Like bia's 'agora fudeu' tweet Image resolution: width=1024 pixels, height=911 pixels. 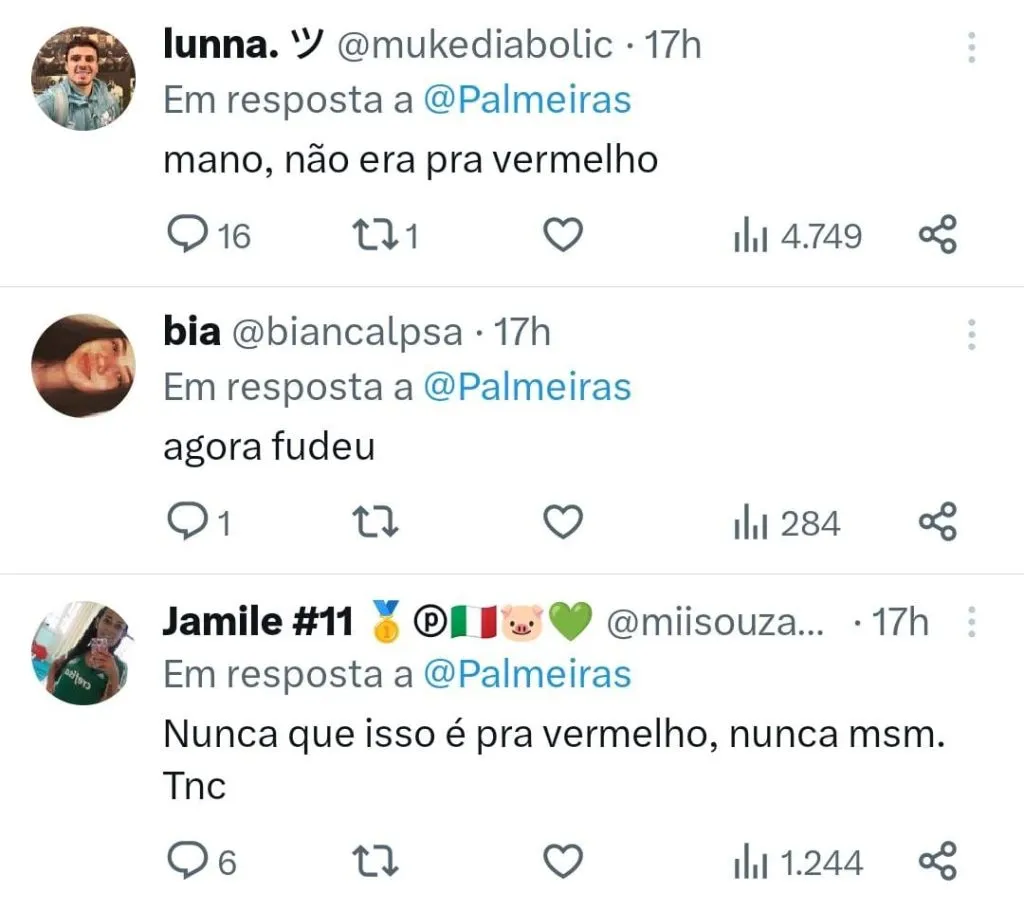point(563,522)
